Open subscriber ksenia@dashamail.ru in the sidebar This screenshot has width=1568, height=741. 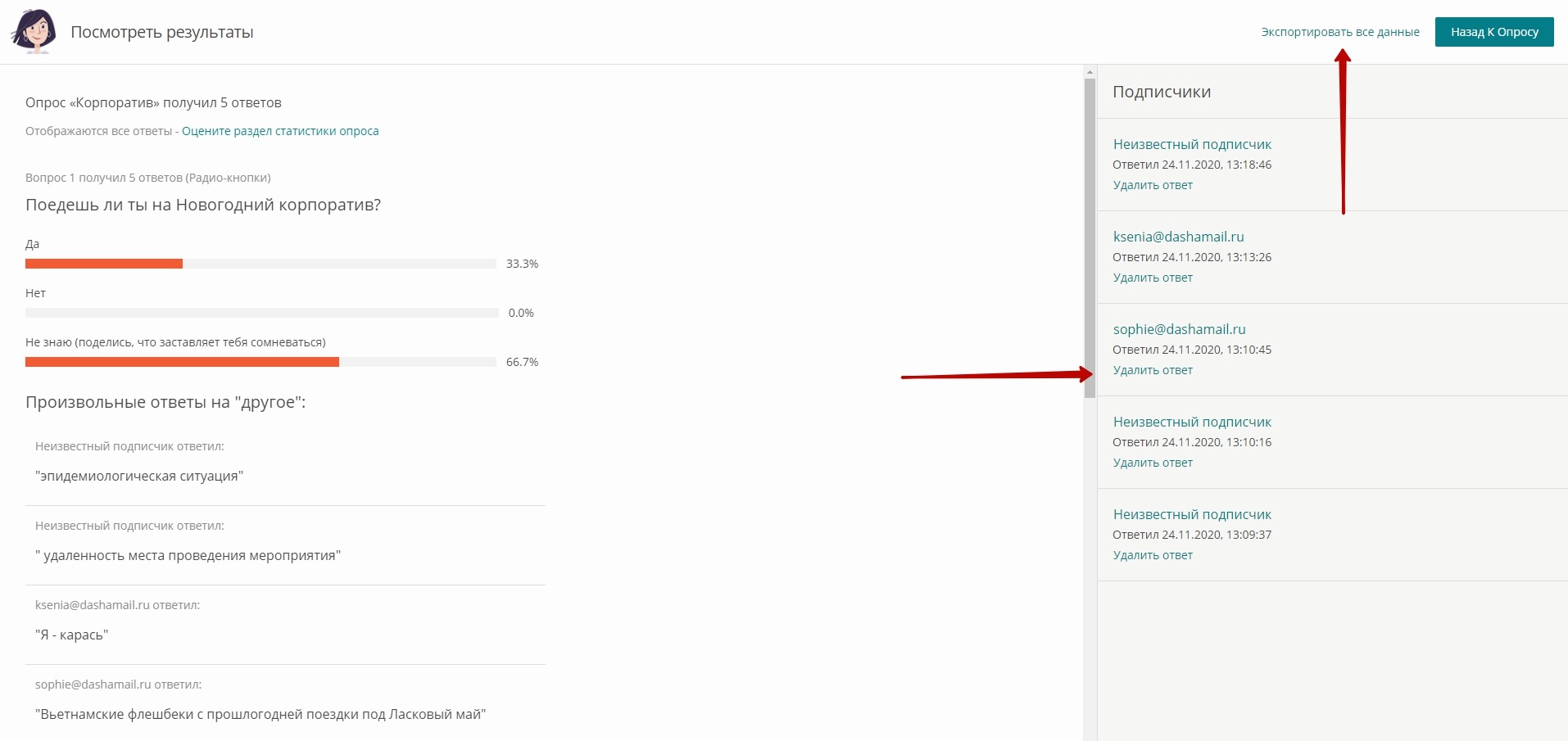[1178, 237]
